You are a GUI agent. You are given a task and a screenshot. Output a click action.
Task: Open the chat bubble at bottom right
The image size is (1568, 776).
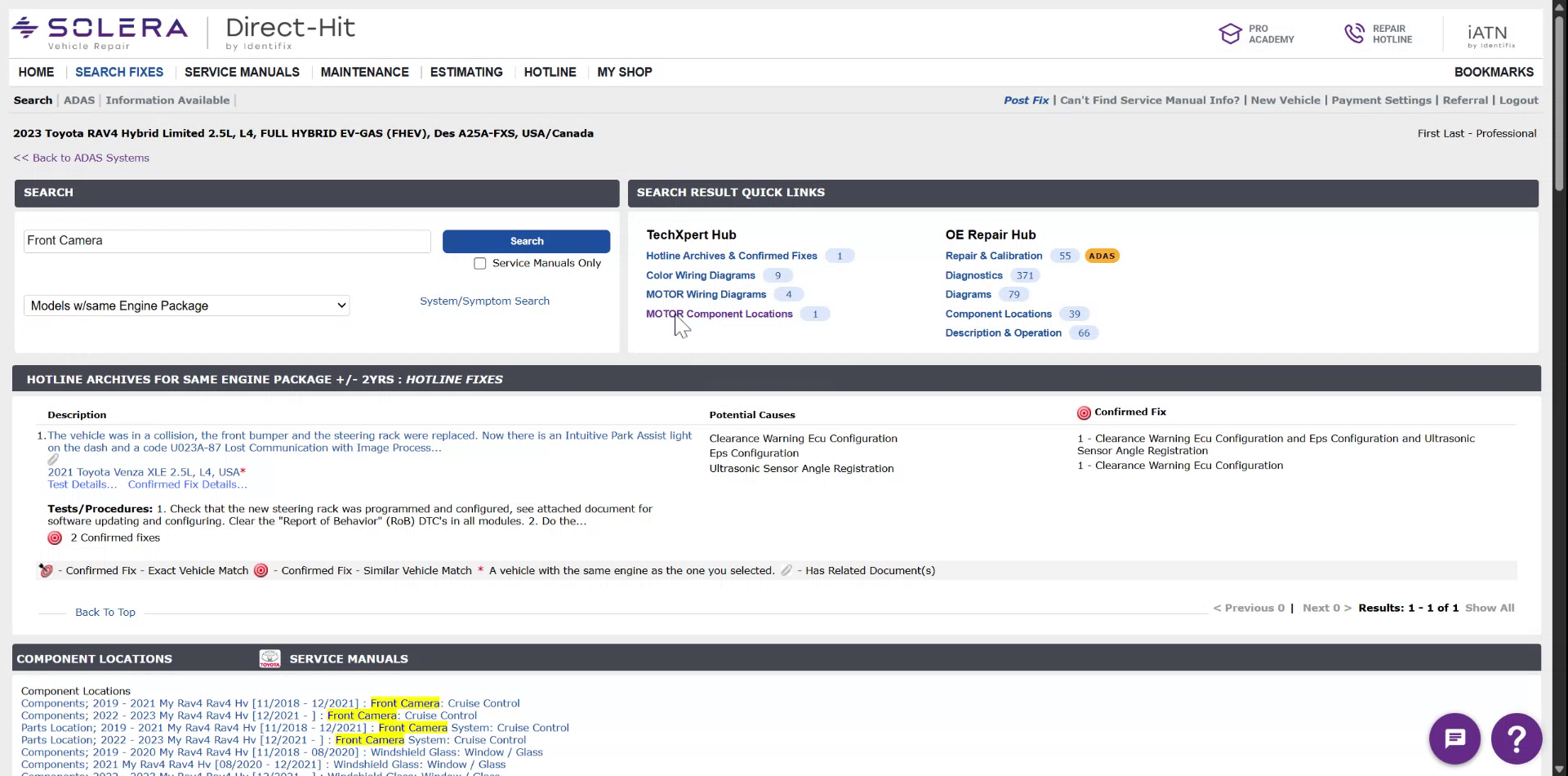[1454, 738]
